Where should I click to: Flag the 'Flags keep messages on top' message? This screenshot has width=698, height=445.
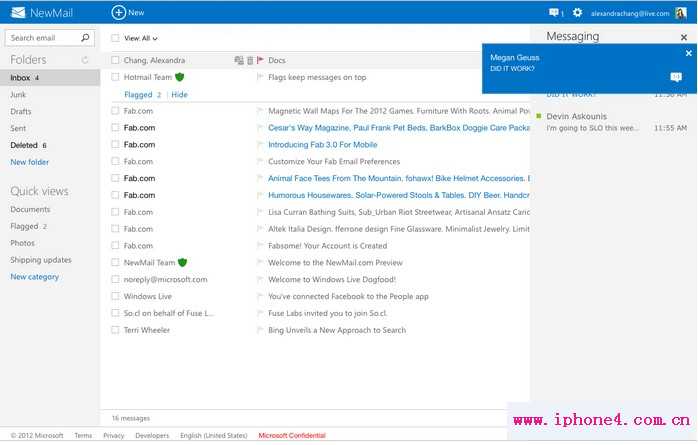260,77
